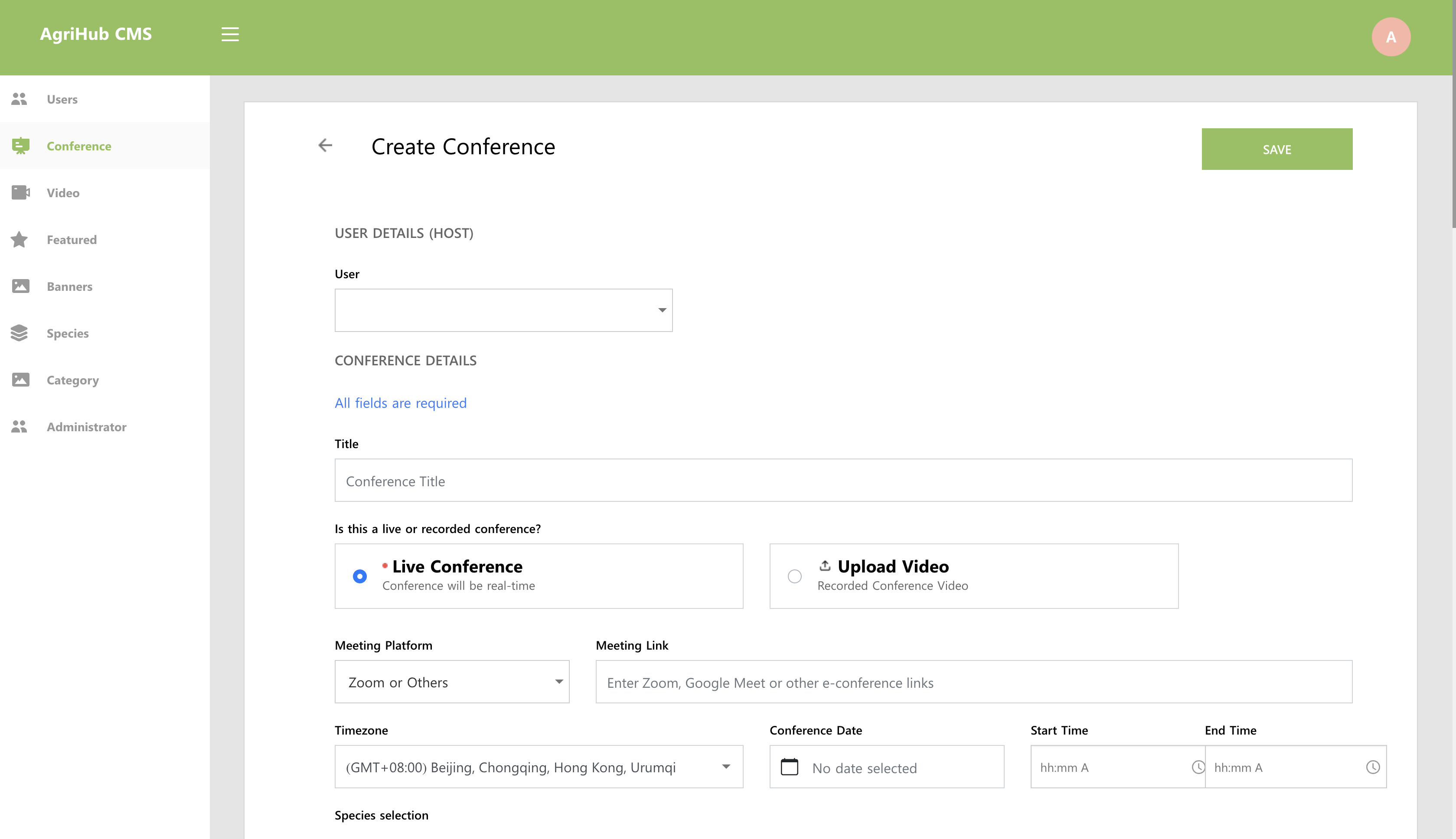Open the User host dropdown
The image size is (1456, 839).
[503, 310]
